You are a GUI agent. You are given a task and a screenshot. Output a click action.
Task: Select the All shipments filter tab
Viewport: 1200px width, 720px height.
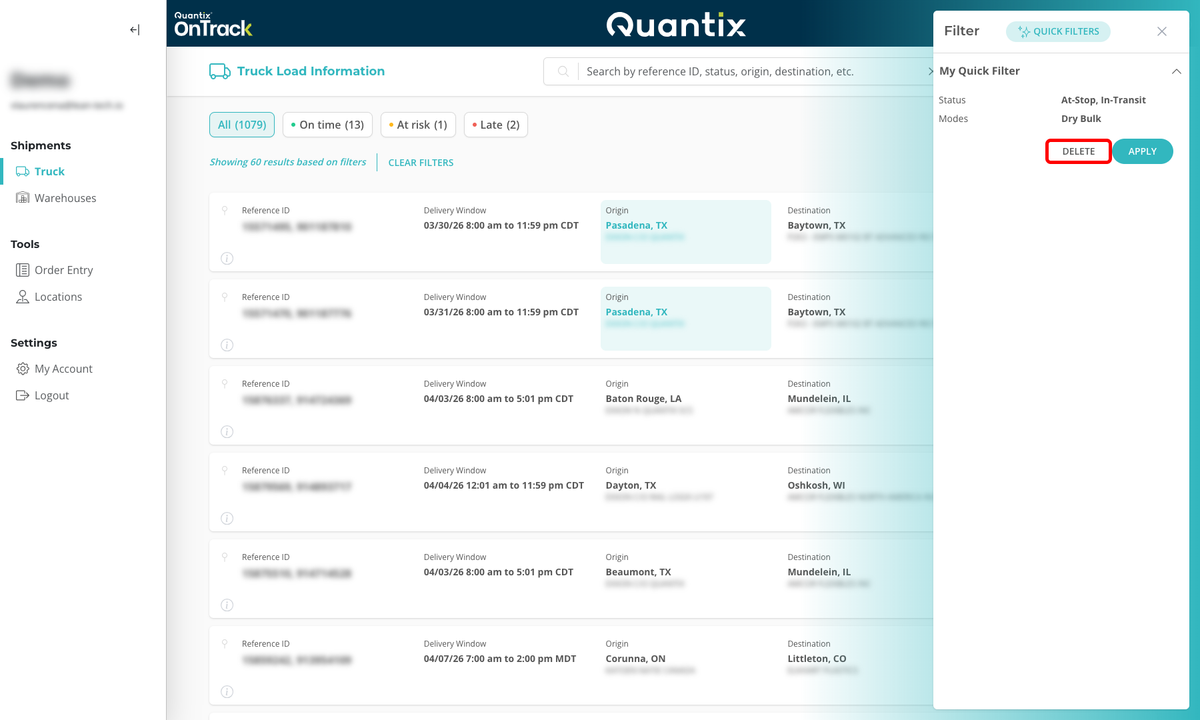tap(241, 124)
